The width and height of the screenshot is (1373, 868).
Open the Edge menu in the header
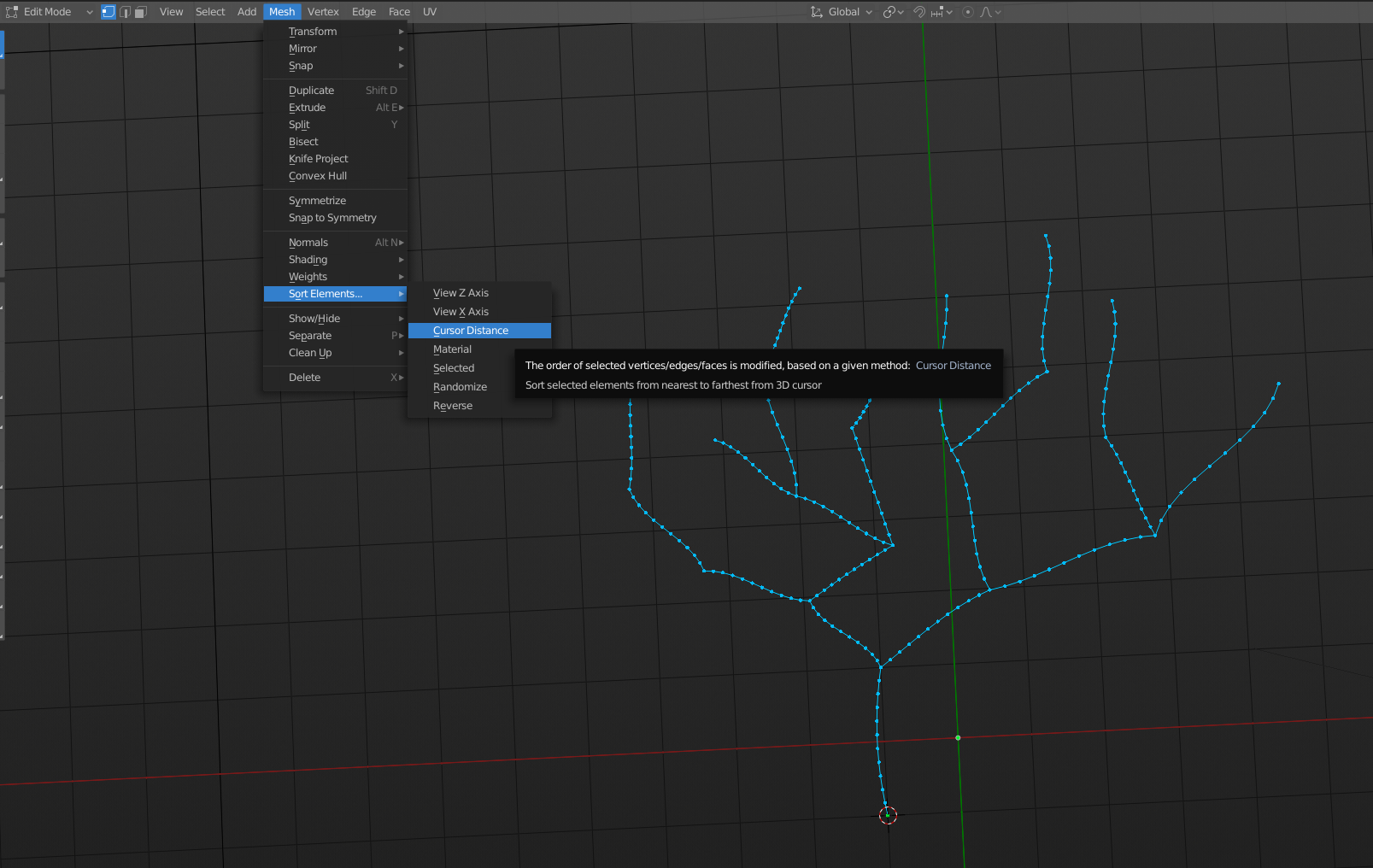pos(364,12)
